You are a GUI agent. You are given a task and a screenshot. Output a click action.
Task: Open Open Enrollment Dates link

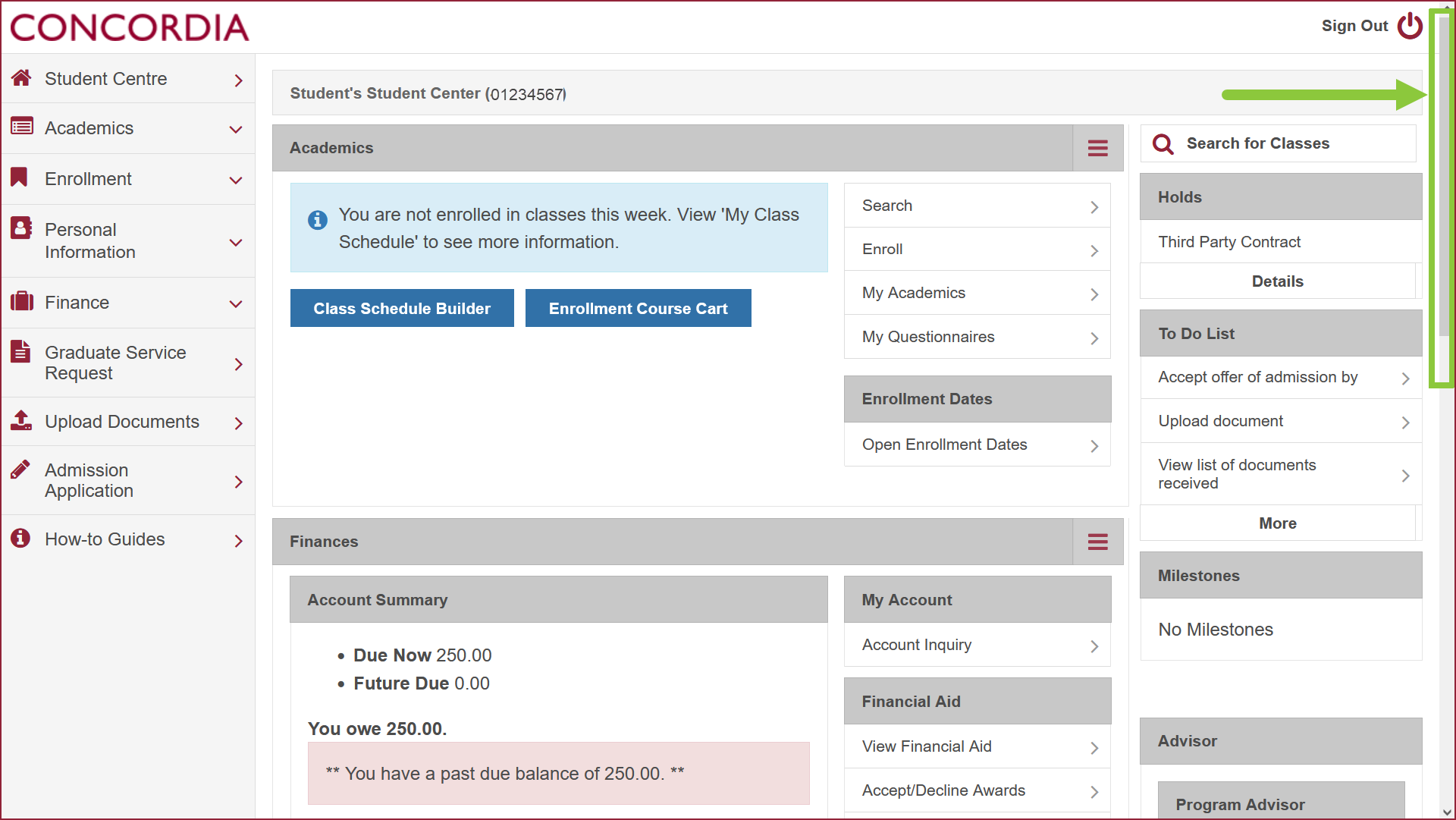pyautogui.click(x=977, y=445)
